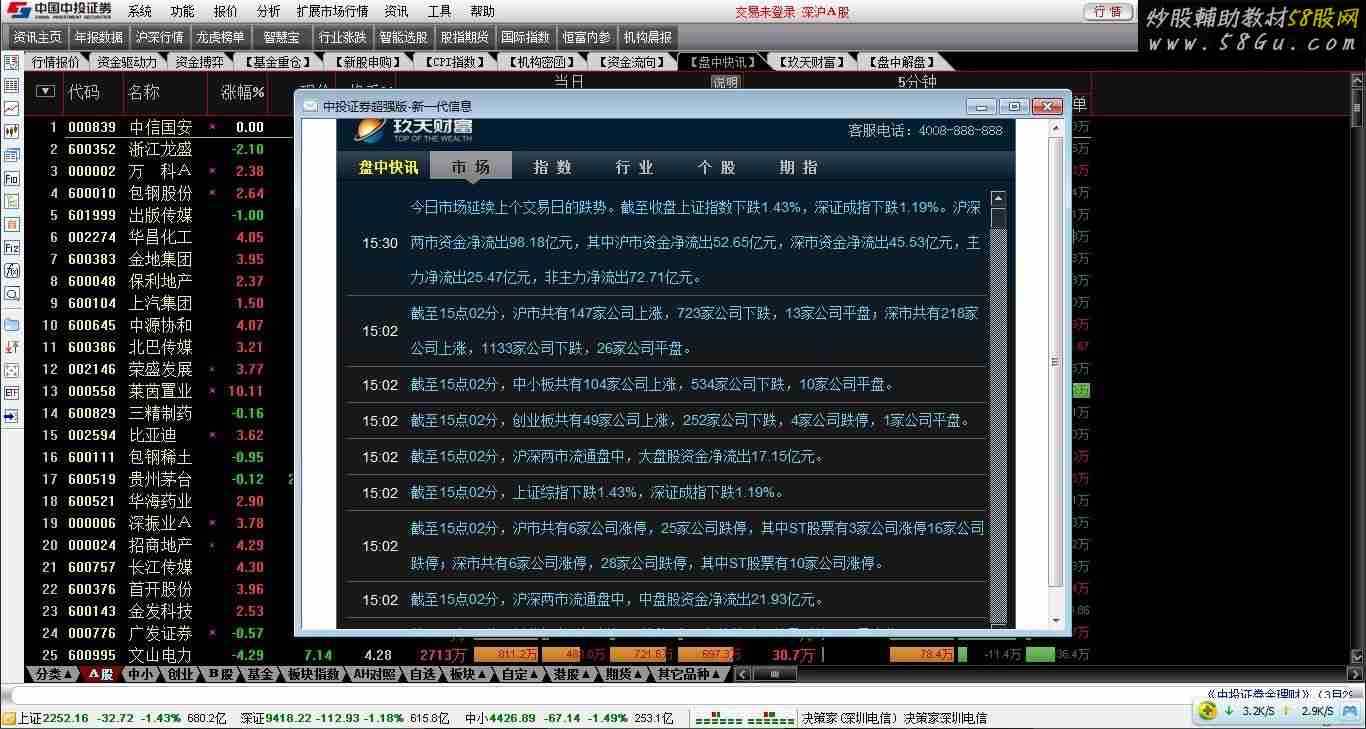Image resolution: width=1366 pixels, height=729 pixels.
Task: Select stock row 贵州茅台
Action: [160, 479]
